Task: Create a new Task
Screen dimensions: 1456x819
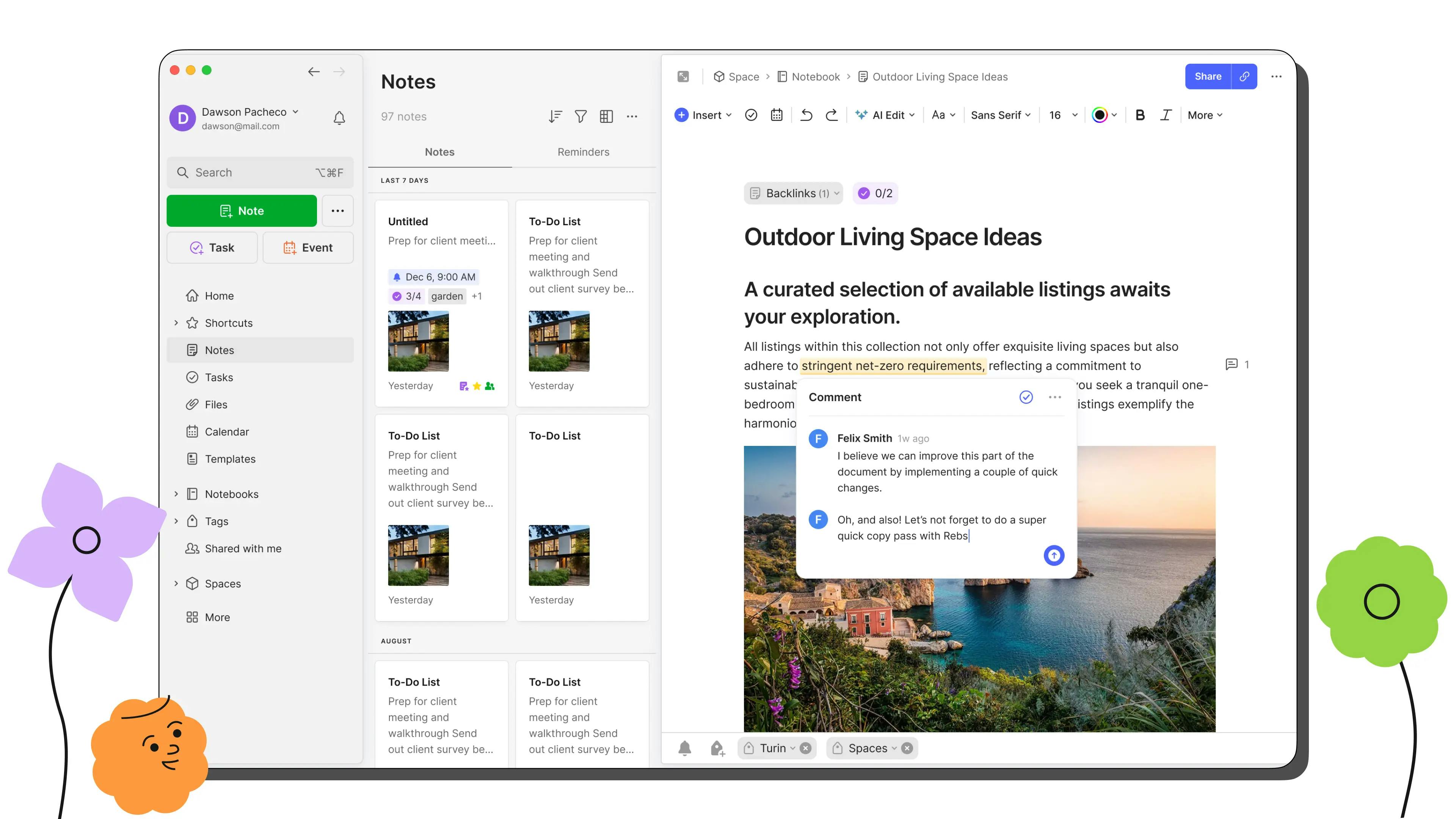Action: point(212,248)
